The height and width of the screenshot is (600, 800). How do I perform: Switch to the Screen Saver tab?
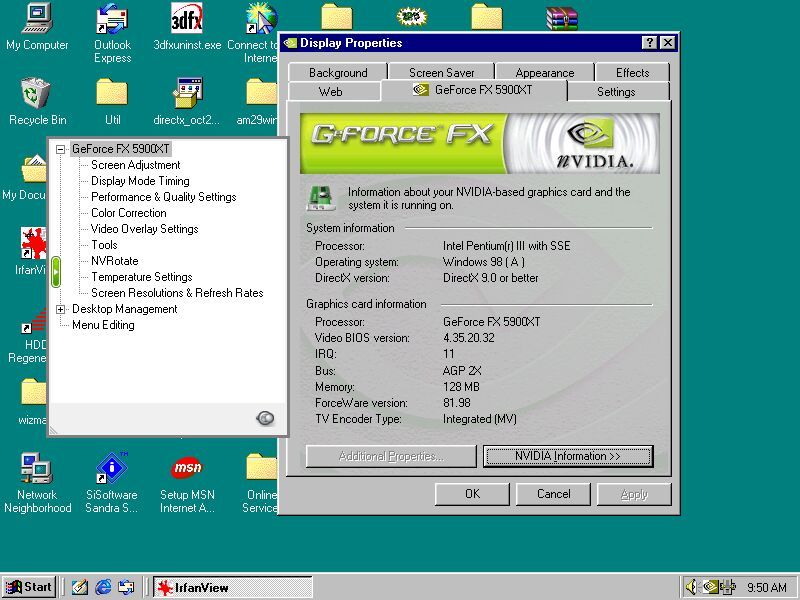[441, 72]
